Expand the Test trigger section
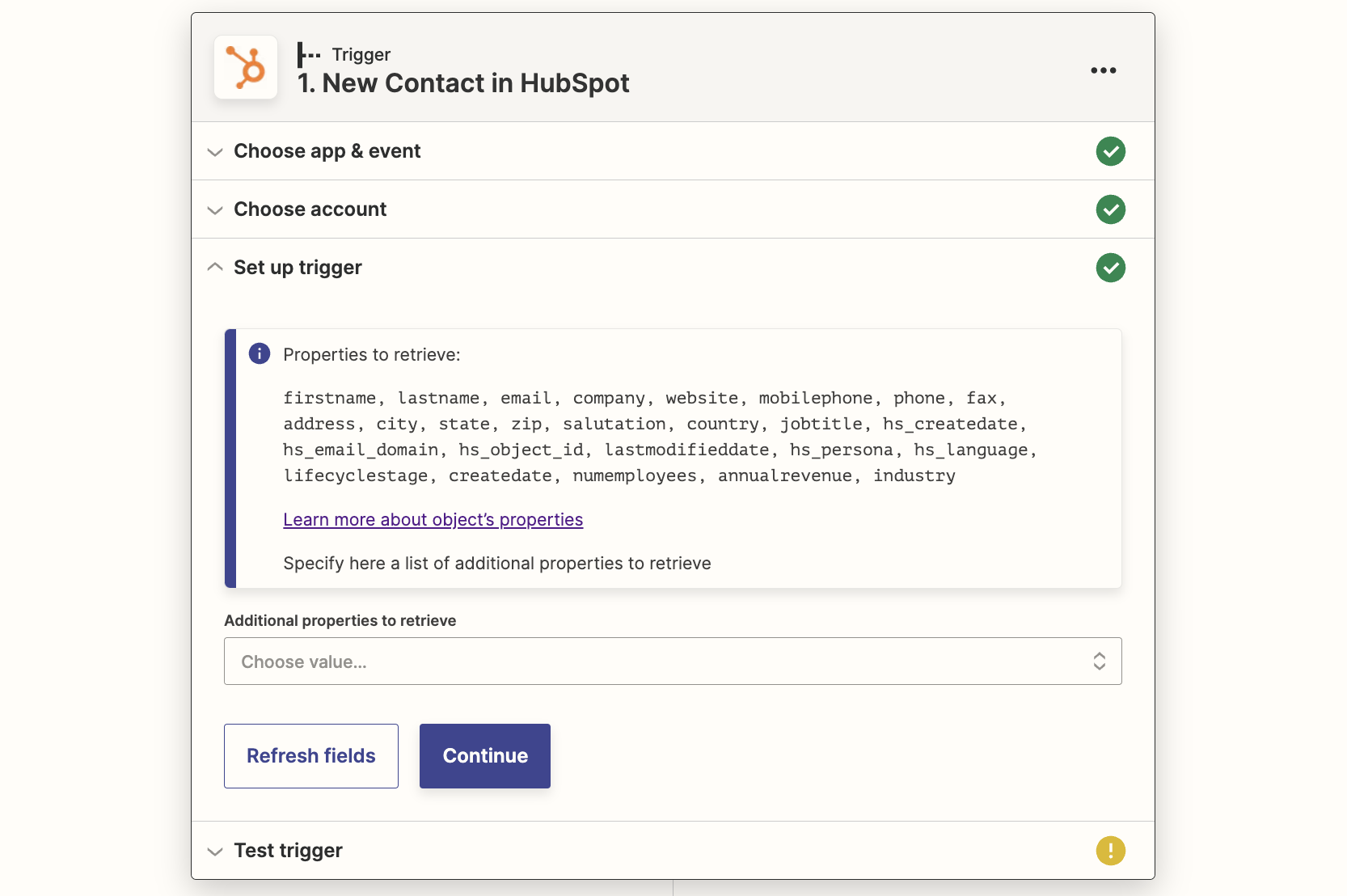This screenshot has width=1347, height=896. pos(215,852)
